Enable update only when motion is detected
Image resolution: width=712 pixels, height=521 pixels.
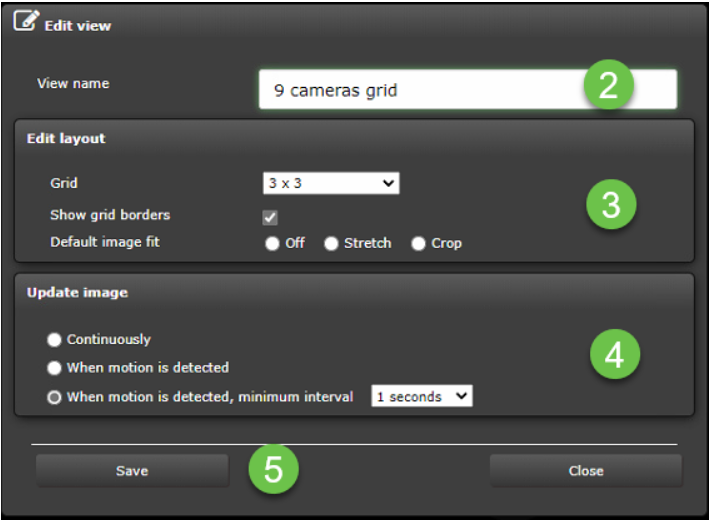(x=54, y=368)
